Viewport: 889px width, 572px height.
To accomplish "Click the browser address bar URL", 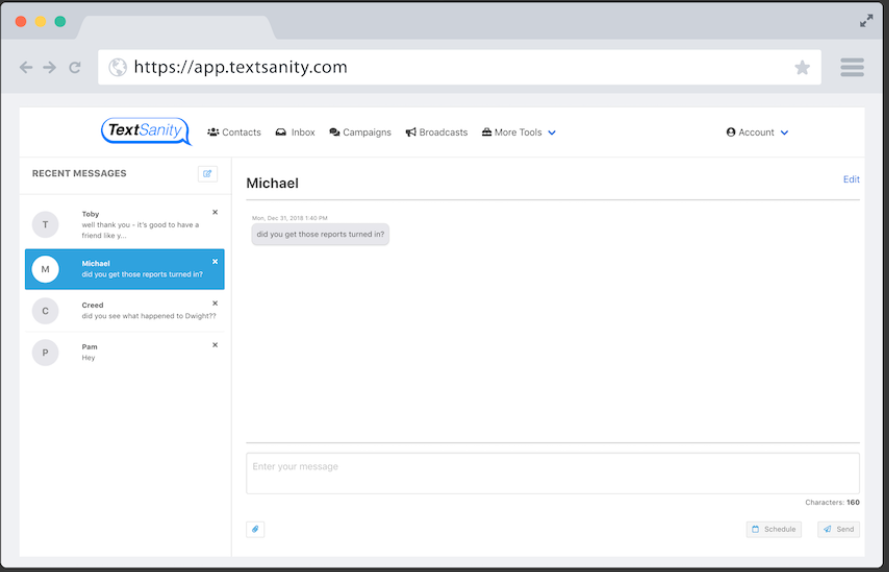I will click(x=240, y=67).
